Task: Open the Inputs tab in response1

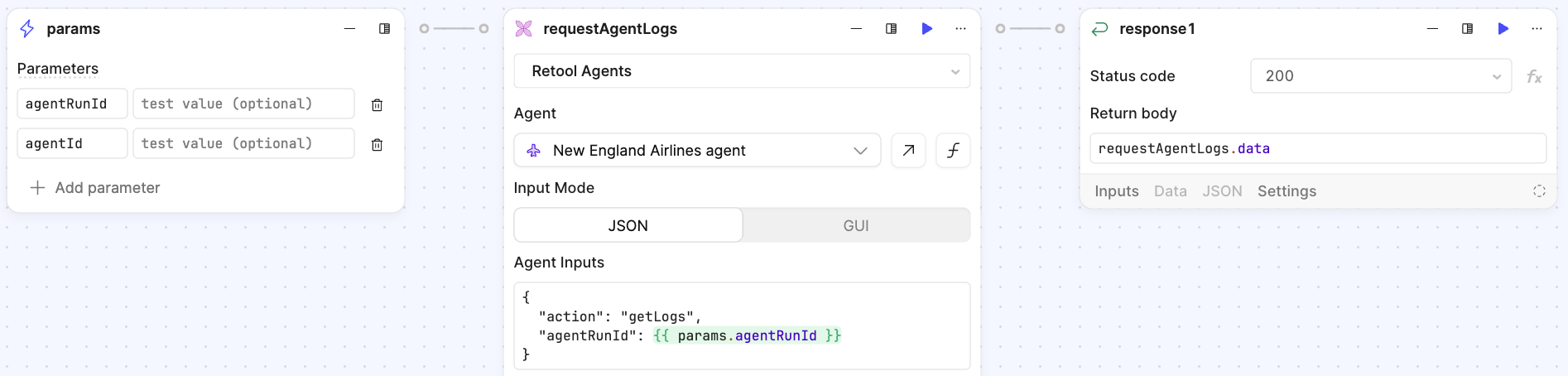Action: click(x=1116, y=191)
